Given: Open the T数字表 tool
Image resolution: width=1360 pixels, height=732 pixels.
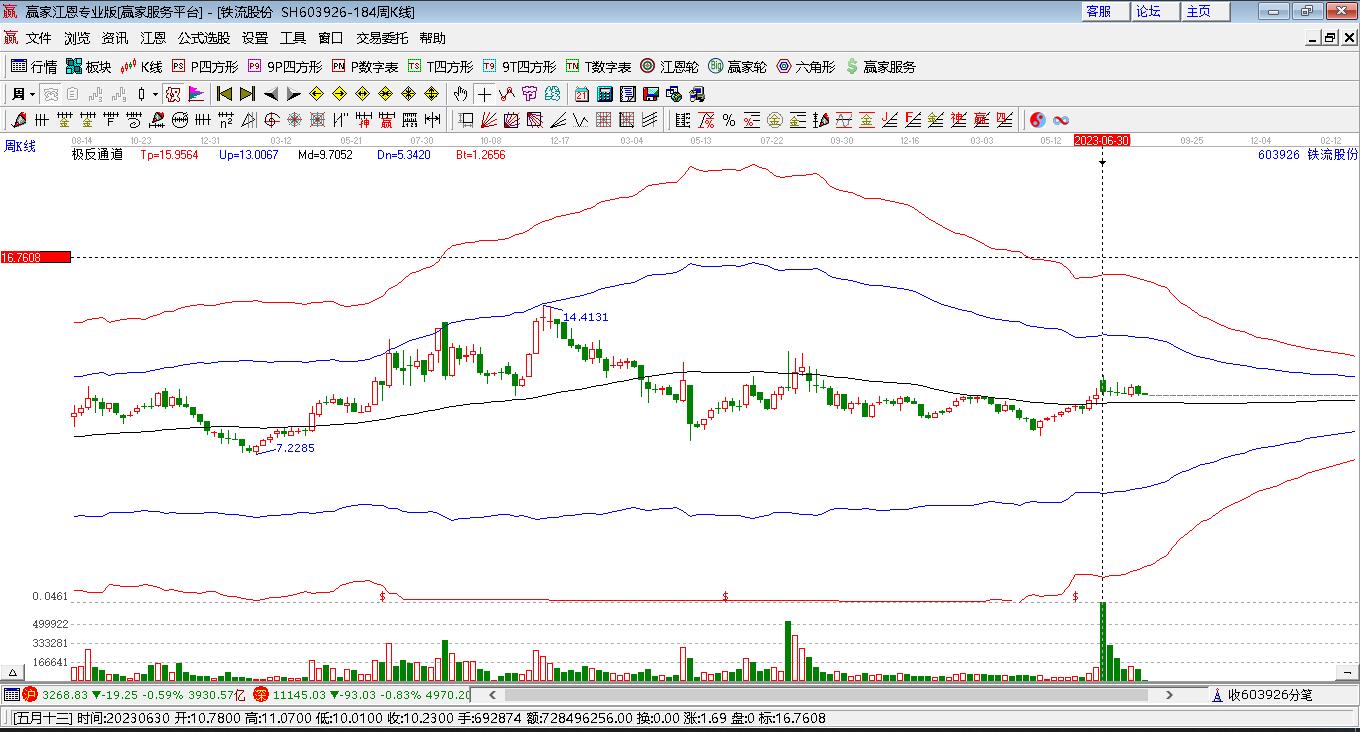Looking at the screenshot, I should point(598,67).
